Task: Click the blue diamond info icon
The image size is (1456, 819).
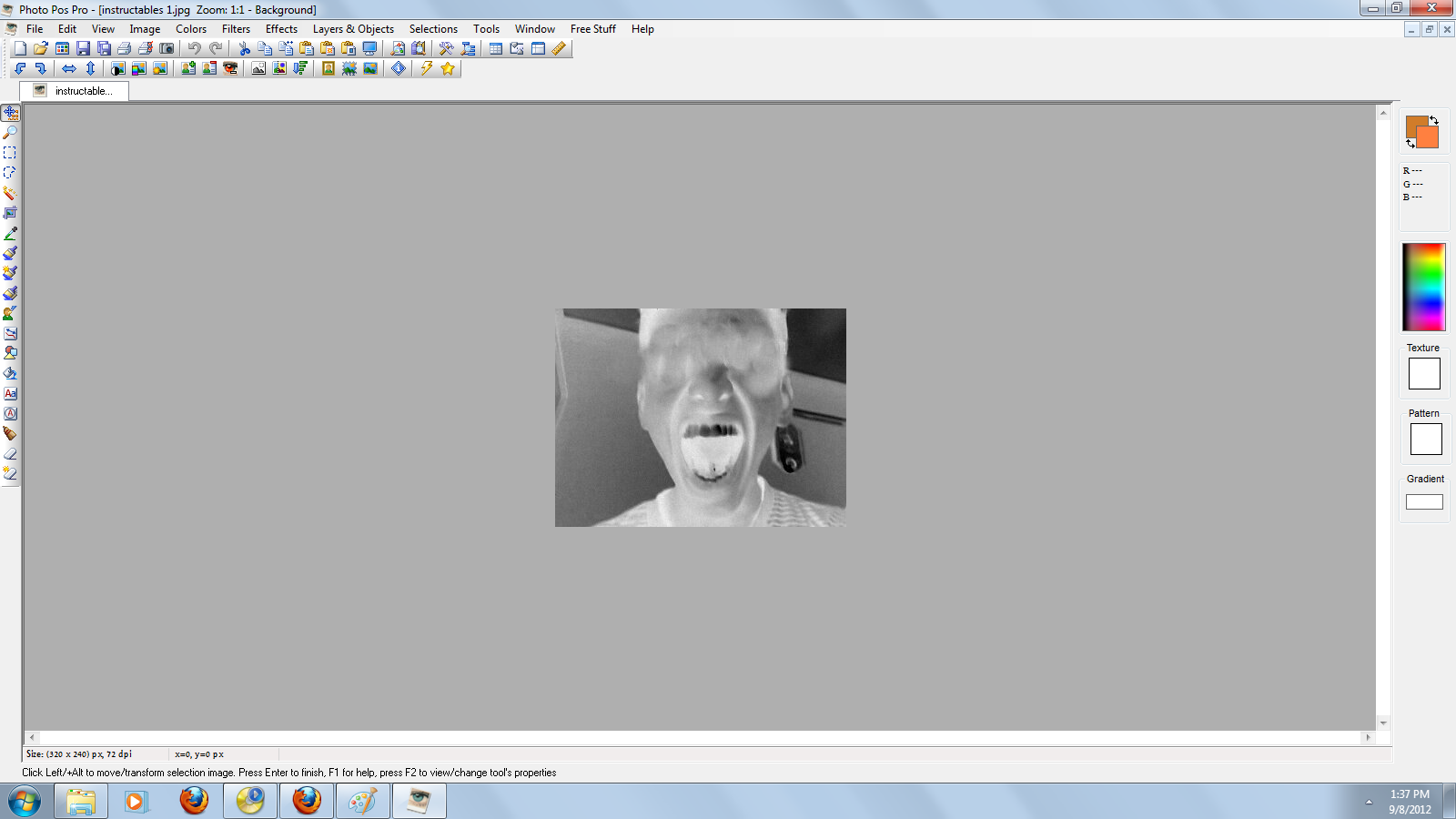Action: click(x=399, y=68)
